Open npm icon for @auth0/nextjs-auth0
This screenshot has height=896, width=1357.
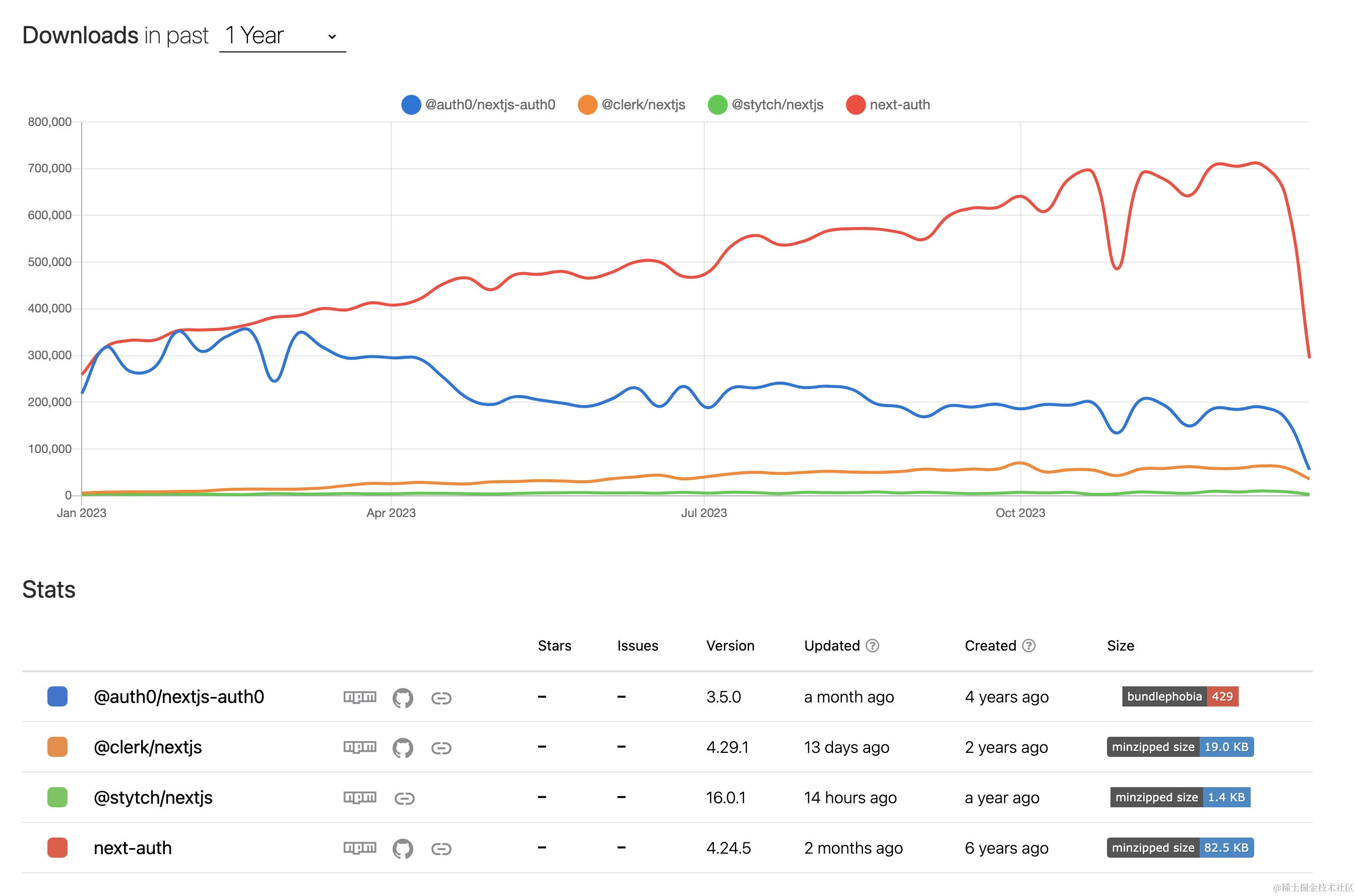point(359,696)
